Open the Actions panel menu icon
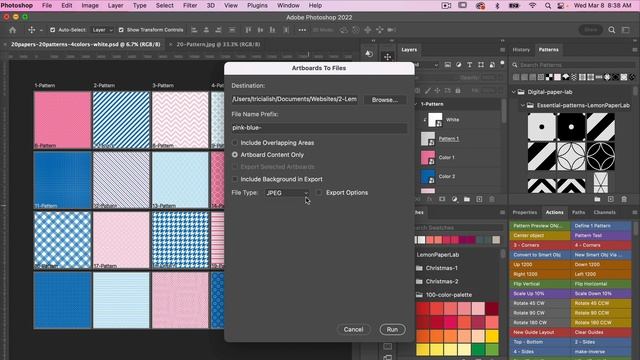This screenshot has width=640, height=360. pos(635,212)
